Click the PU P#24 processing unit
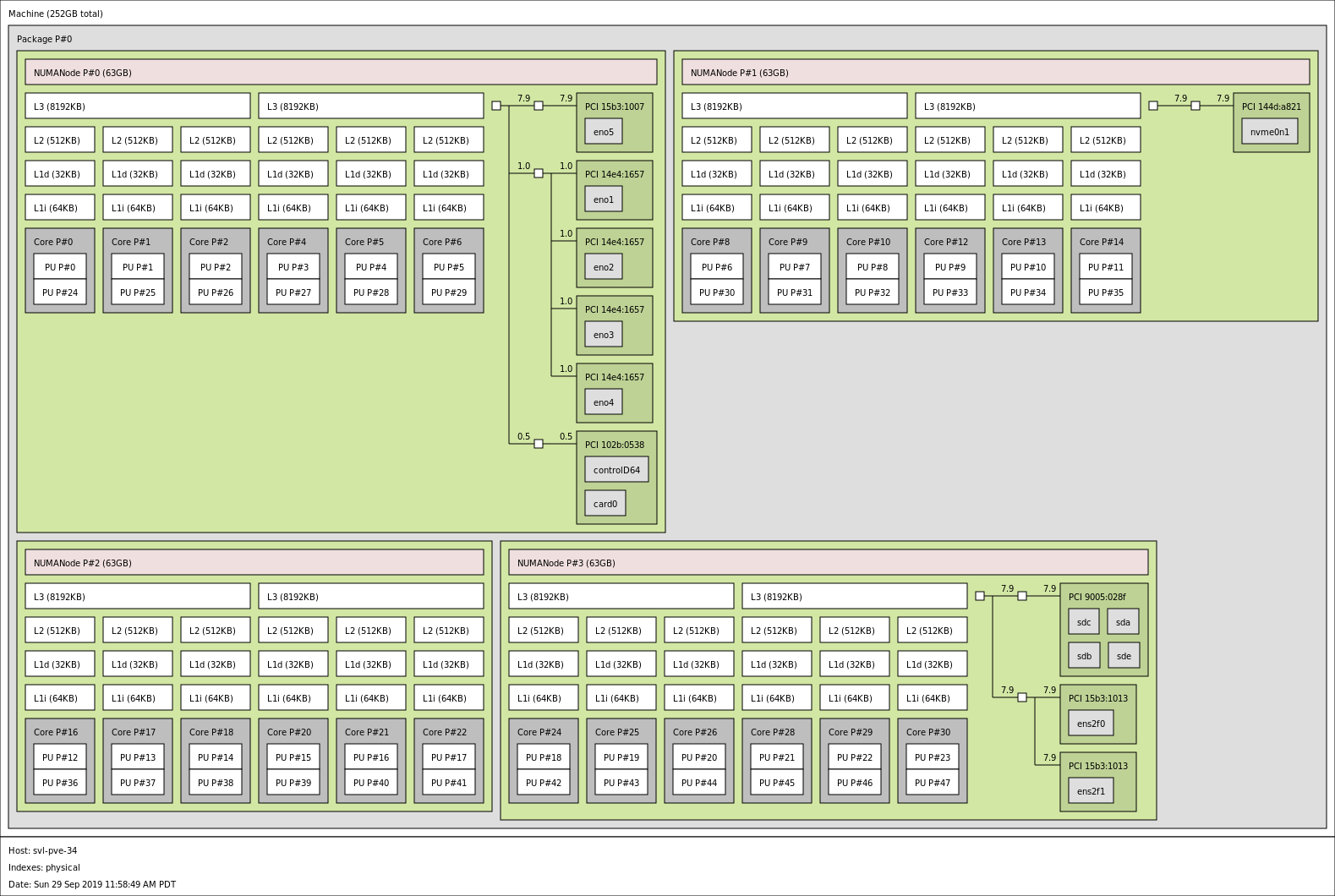Image resolution: width=1335 pixels, height=896 pixels. click(60, 292)
